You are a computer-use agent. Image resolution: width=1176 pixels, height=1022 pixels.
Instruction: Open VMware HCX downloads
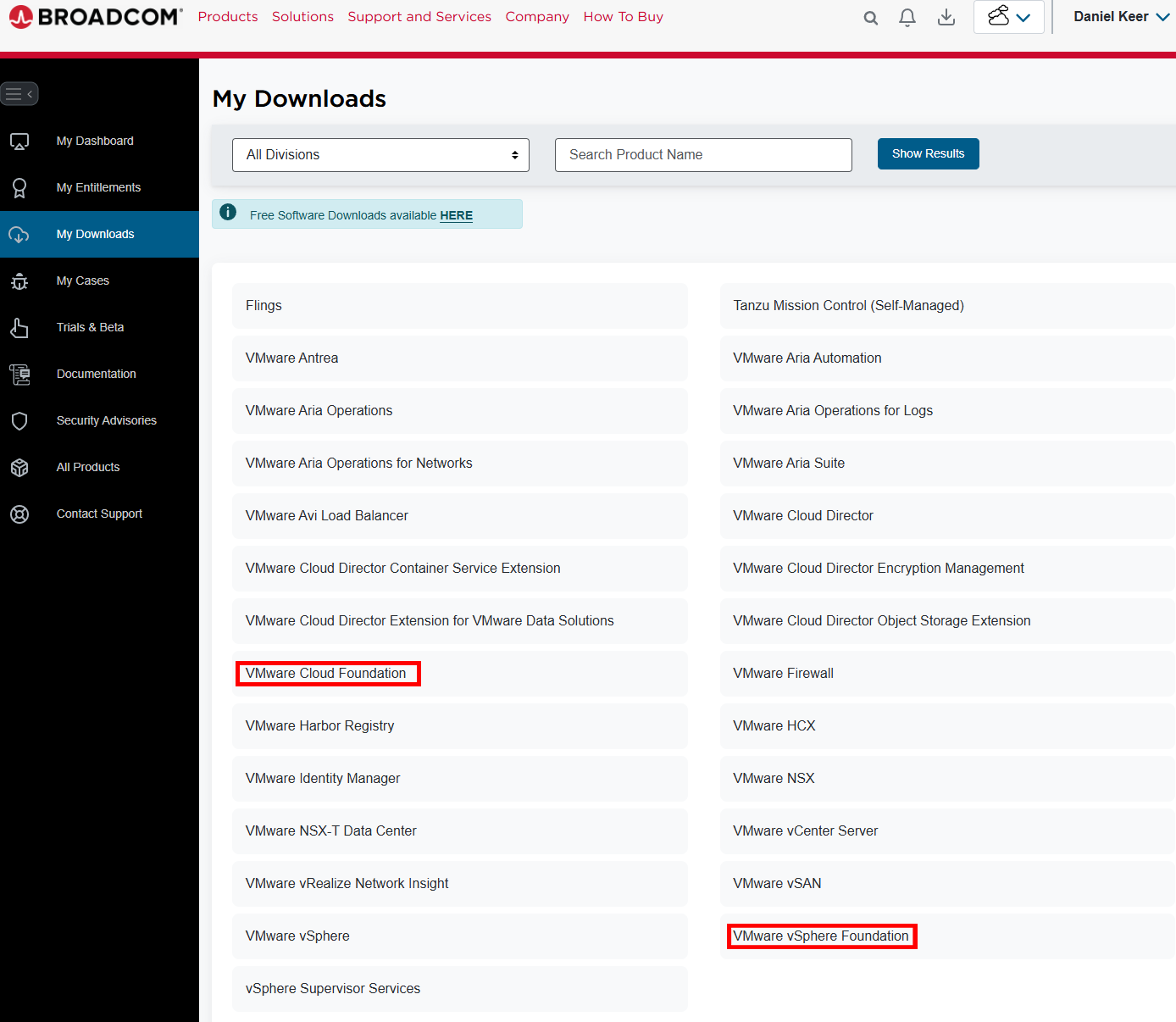[x=947, y=726]
